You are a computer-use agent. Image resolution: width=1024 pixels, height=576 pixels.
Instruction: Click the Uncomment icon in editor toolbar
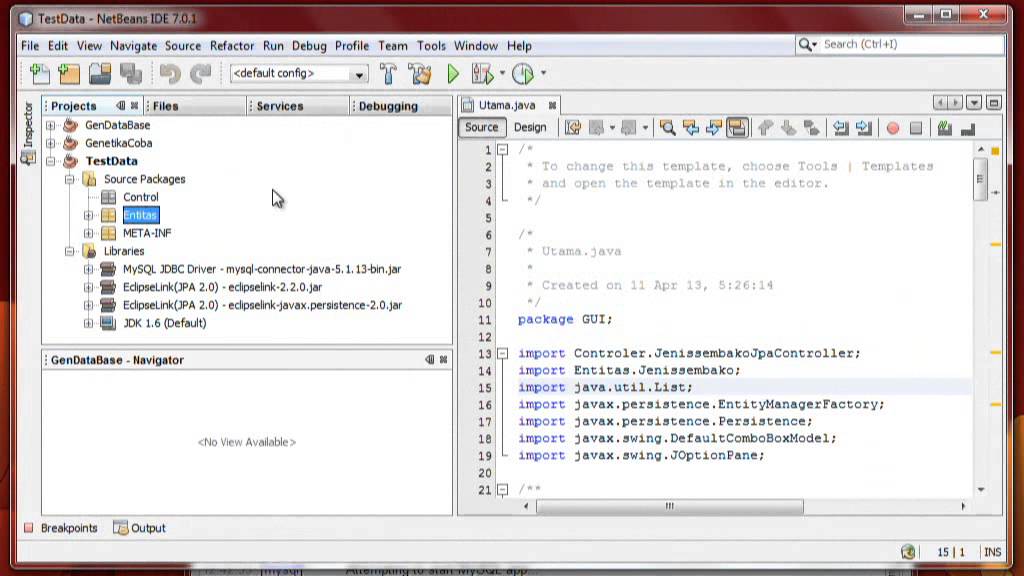click(x=968, y=128)
